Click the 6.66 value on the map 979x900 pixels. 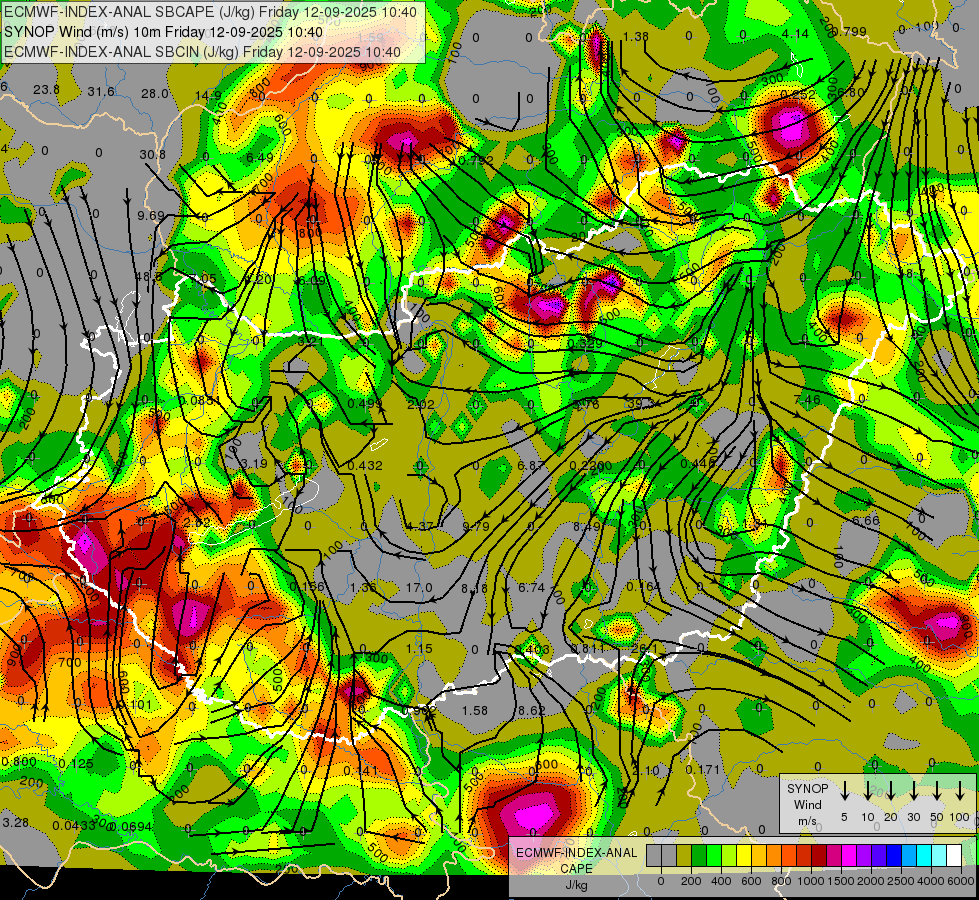(865, 521)
